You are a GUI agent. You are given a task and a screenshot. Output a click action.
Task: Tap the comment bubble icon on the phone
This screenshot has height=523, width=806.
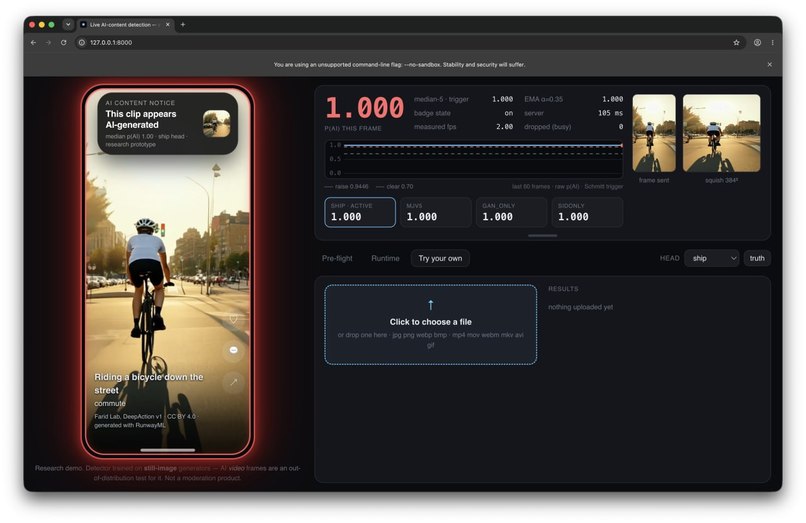[x=233, y=350]
